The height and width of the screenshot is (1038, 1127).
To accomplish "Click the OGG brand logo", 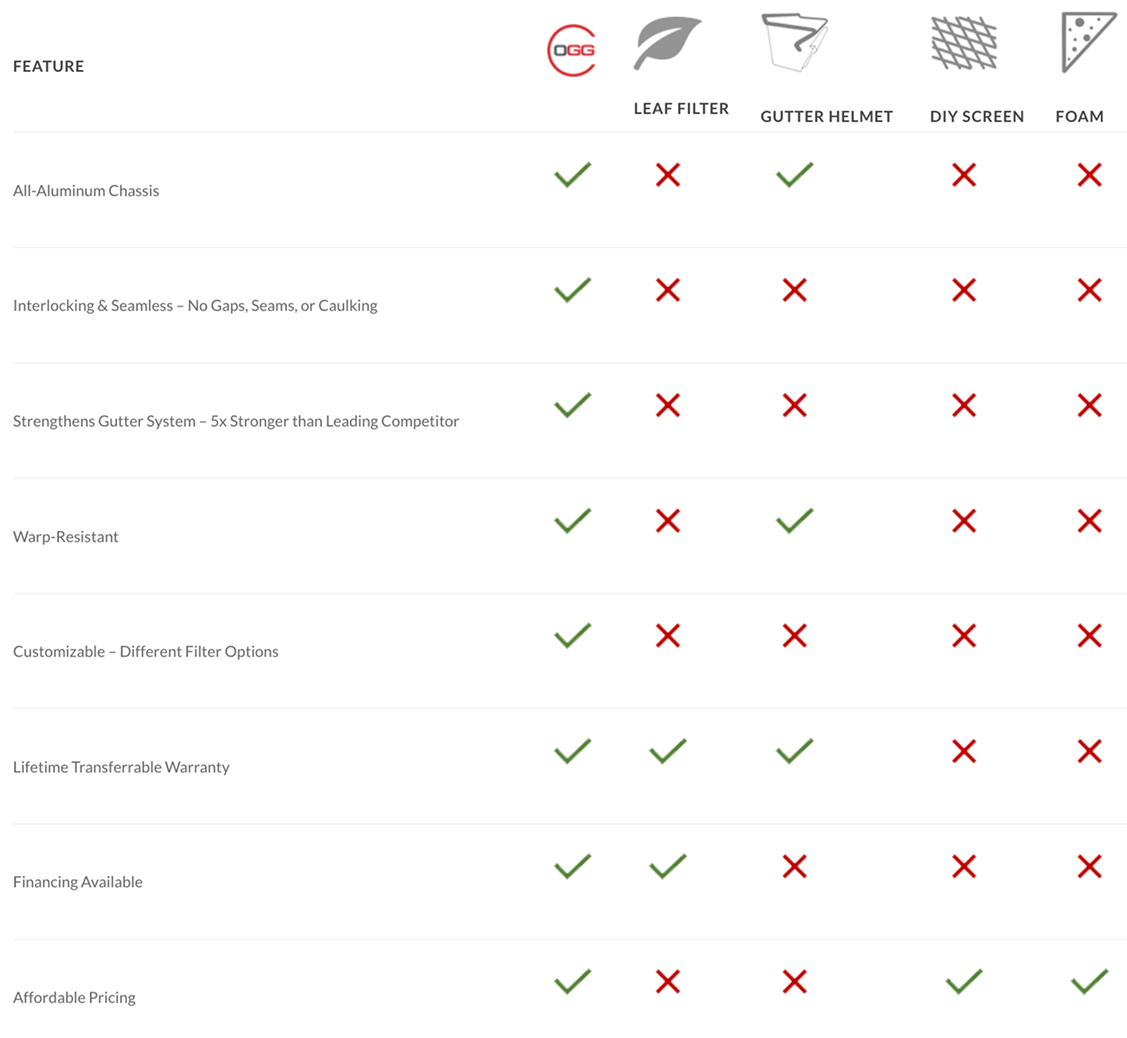I will tap(572, 48).
